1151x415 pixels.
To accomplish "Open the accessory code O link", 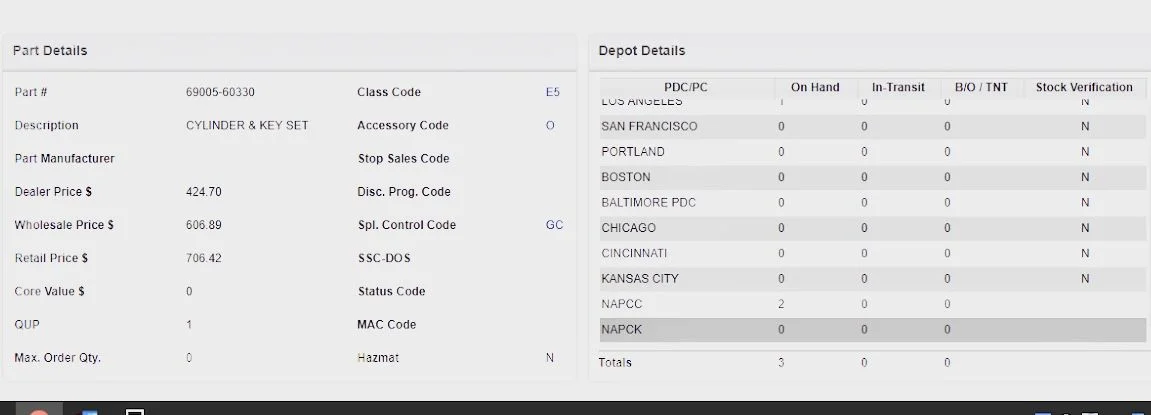I will (x=550, y=126).
